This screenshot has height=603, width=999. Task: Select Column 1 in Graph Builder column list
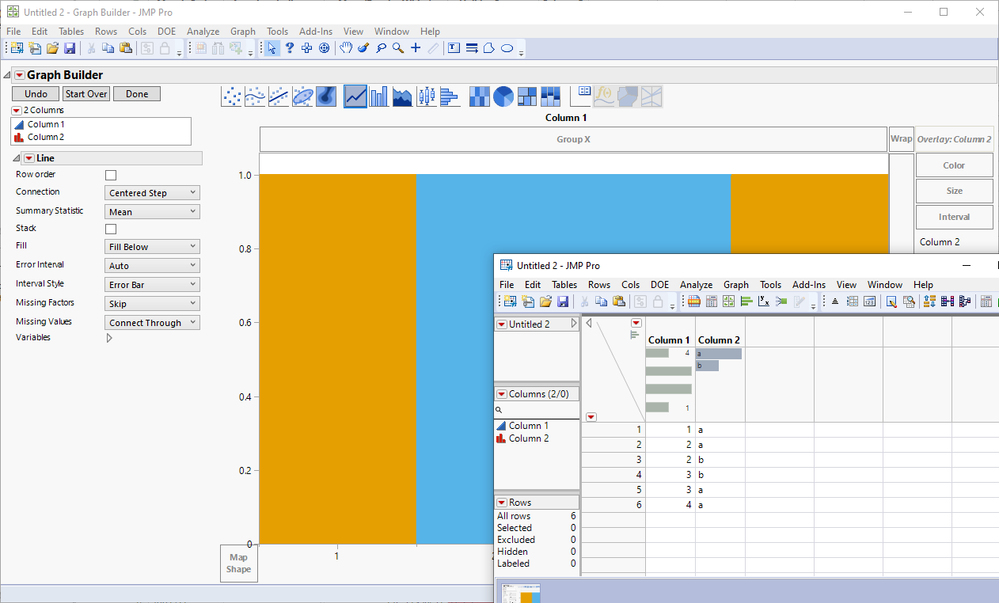tap(46, 124)
